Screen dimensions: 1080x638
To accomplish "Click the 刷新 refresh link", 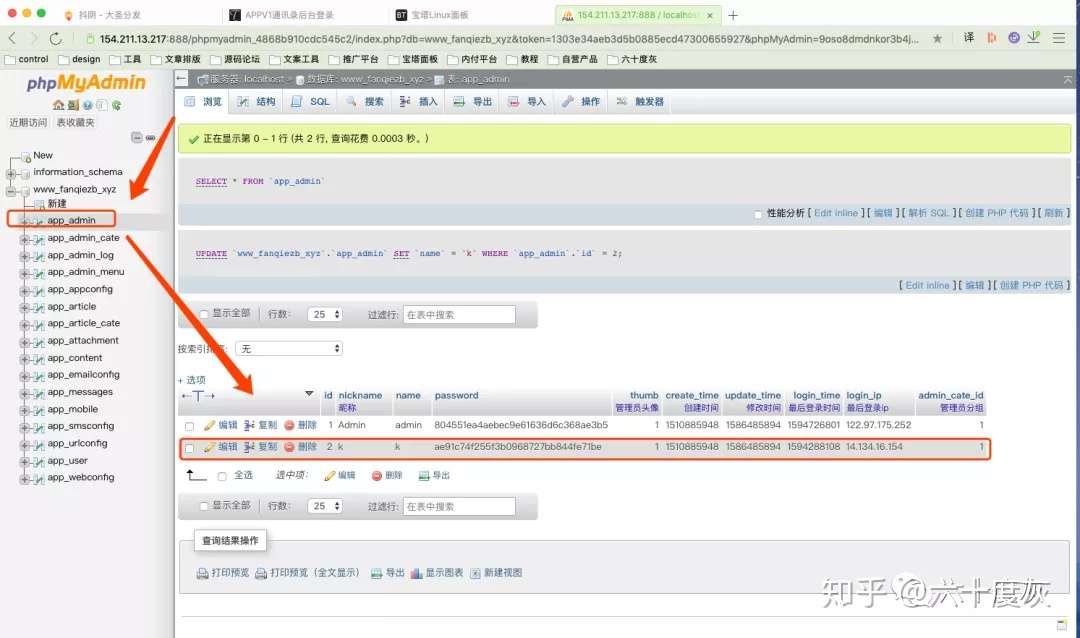I will 1054,213.
